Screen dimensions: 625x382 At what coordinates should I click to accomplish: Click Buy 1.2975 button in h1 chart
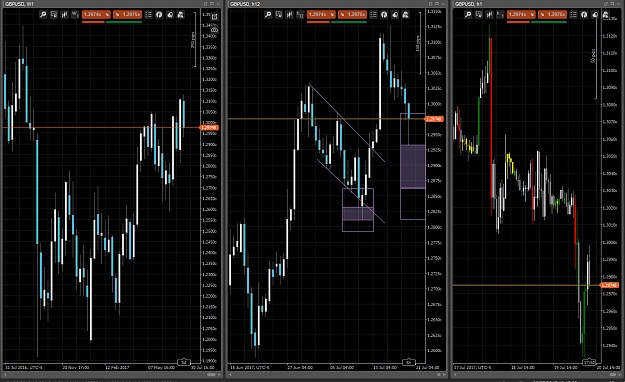tap(552, 15)
